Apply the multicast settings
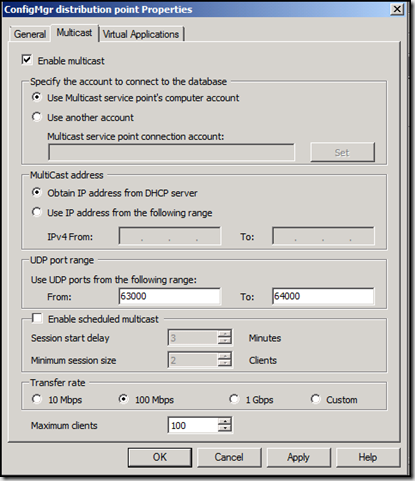 click(298, 457)
